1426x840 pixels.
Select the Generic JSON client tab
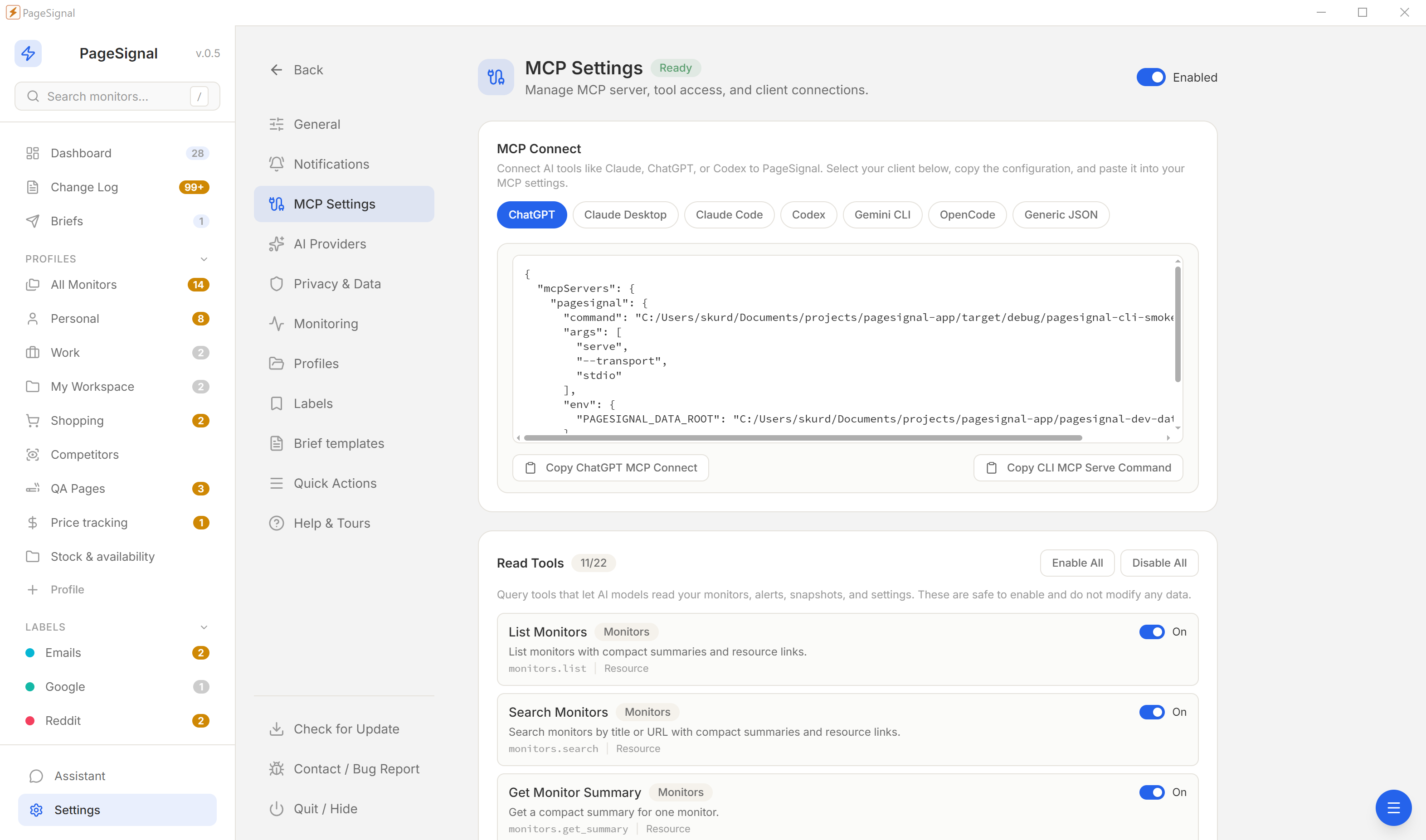[x=1060, y=214]
